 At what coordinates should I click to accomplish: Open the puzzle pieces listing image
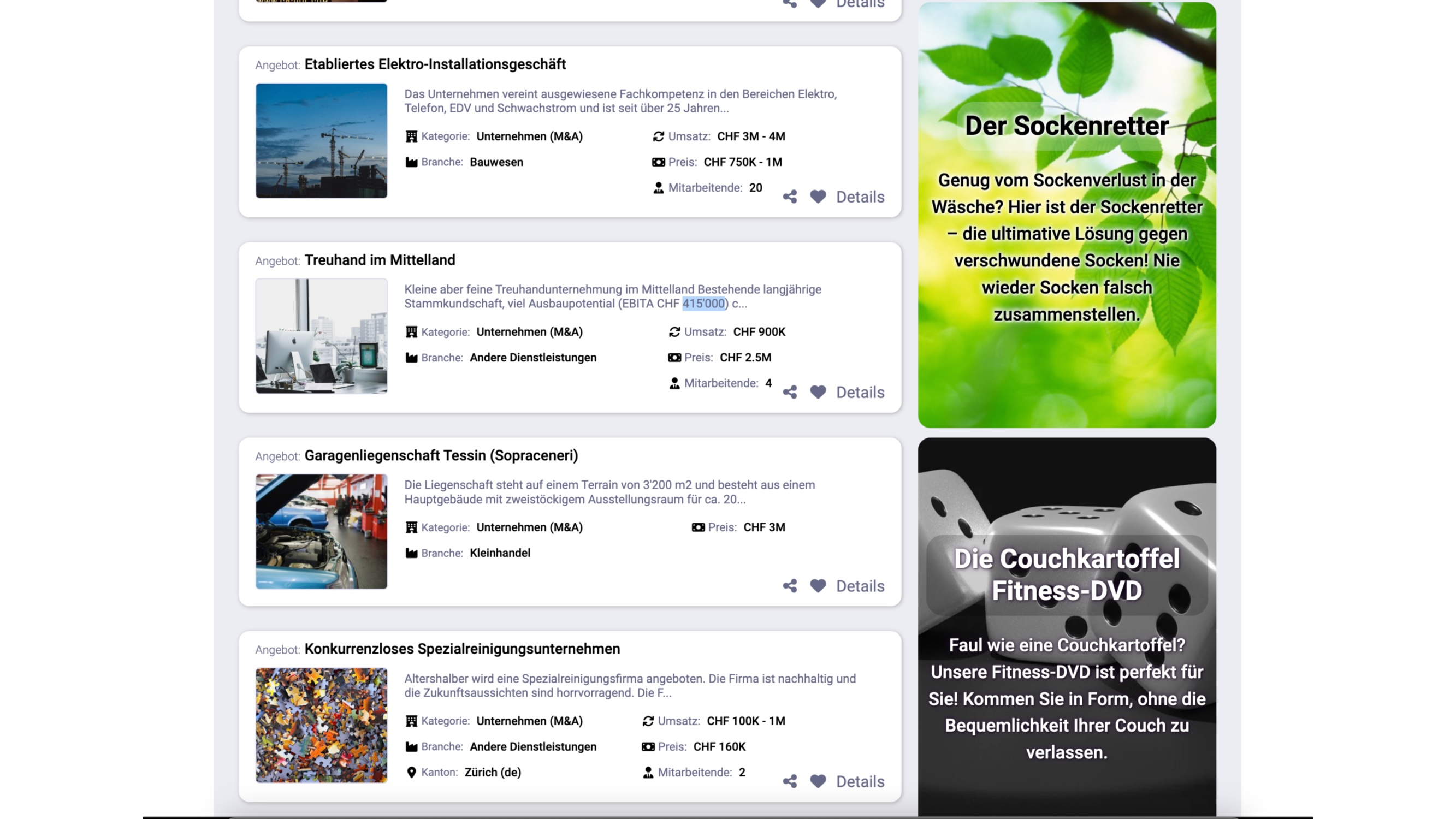[x=321, y=725]
